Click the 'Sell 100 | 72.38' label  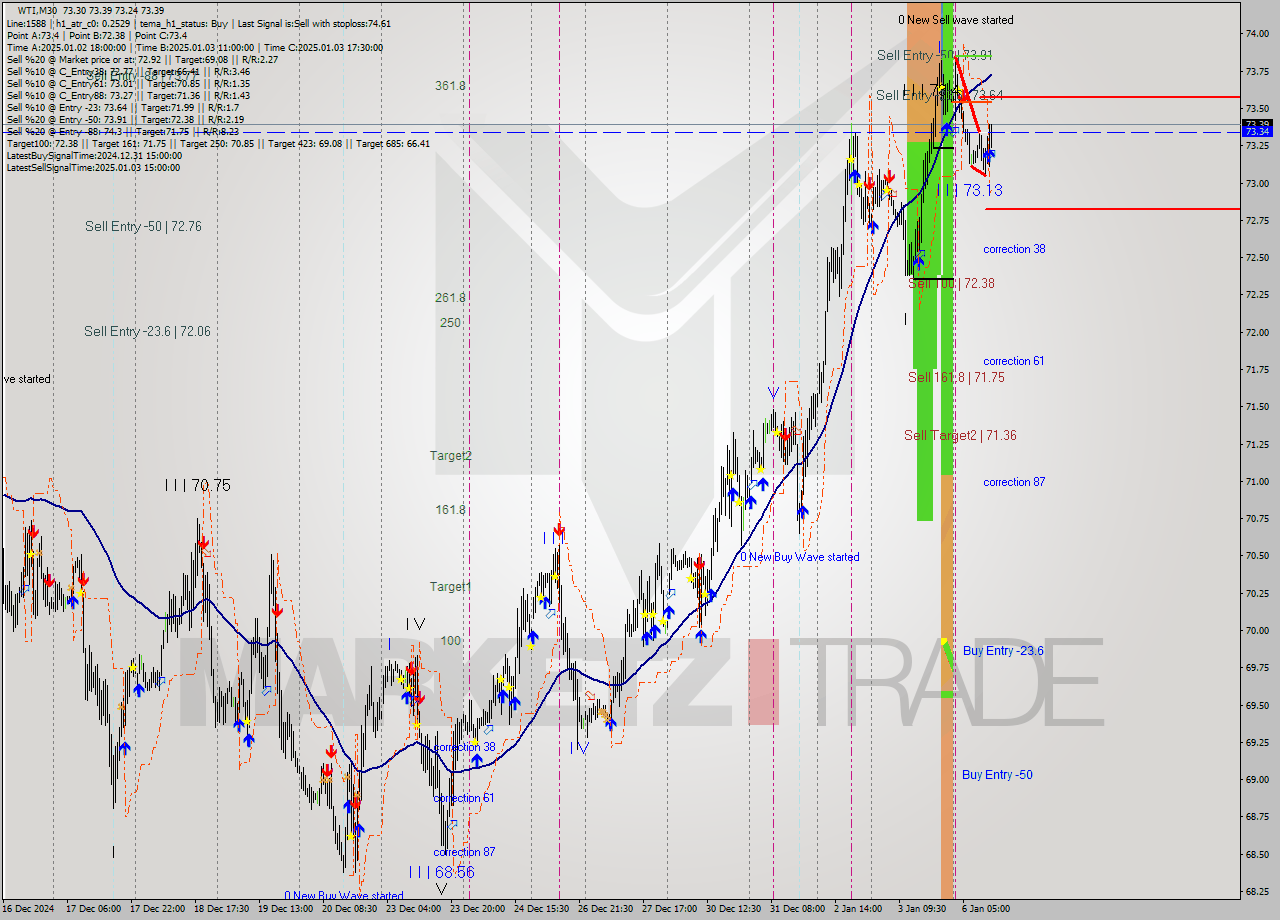(x=951, y=284)
